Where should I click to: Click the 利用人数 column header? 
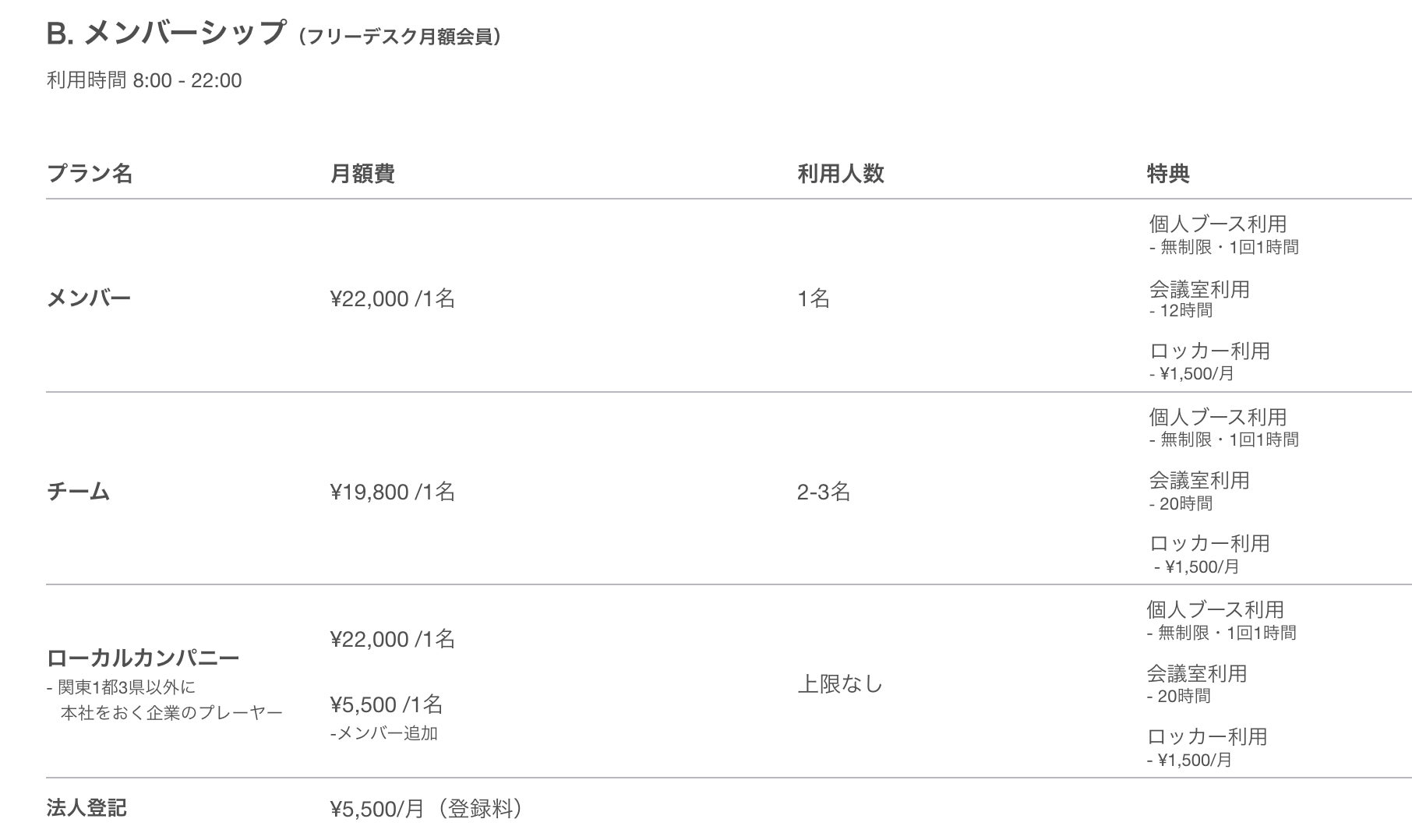[840, 173]
